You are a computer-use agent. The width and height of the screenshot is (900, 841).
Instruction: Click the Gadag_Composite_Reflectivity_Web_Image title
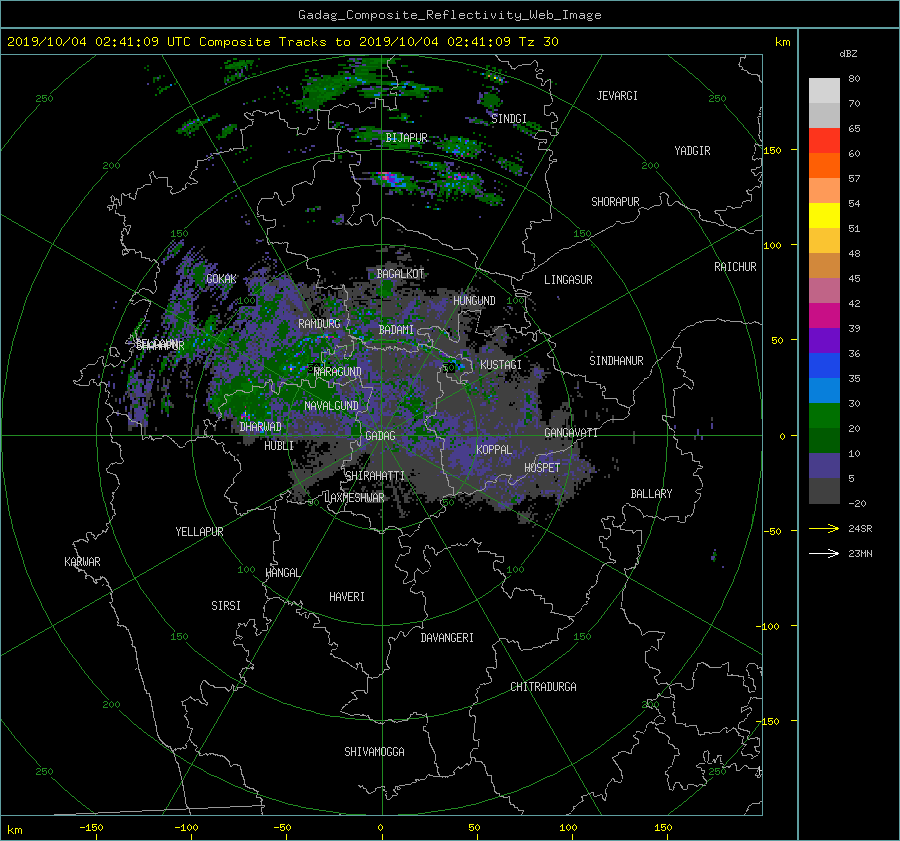(449, 15)
